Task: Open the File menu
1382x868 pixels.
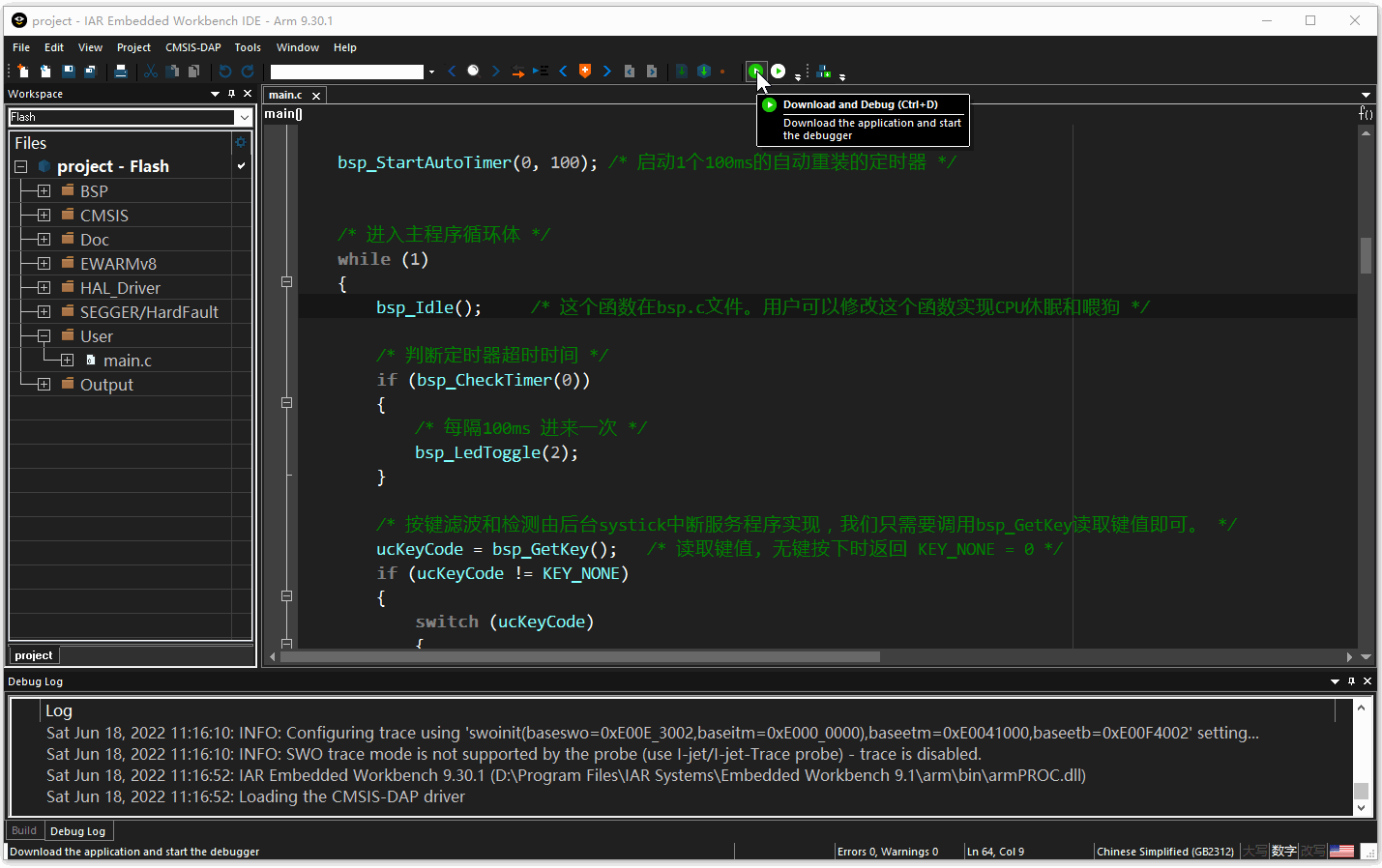Action: (21, 47)
